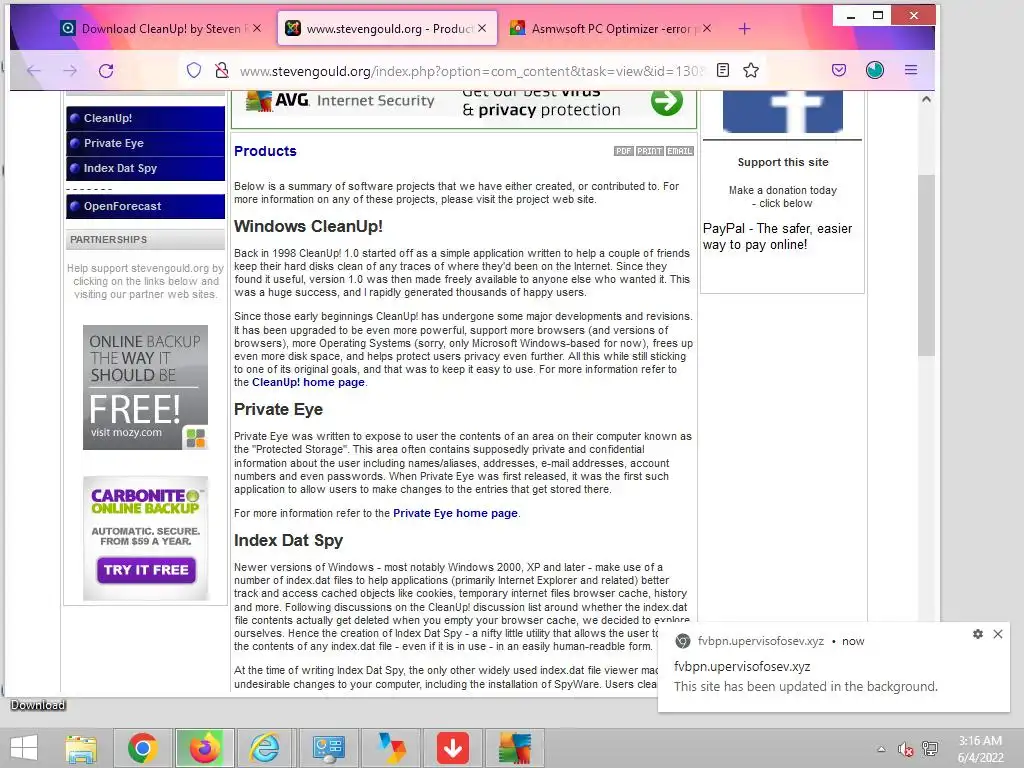1024x768 pixels.
Task: Click the Firefox taskbar icon
Action: 204,748
